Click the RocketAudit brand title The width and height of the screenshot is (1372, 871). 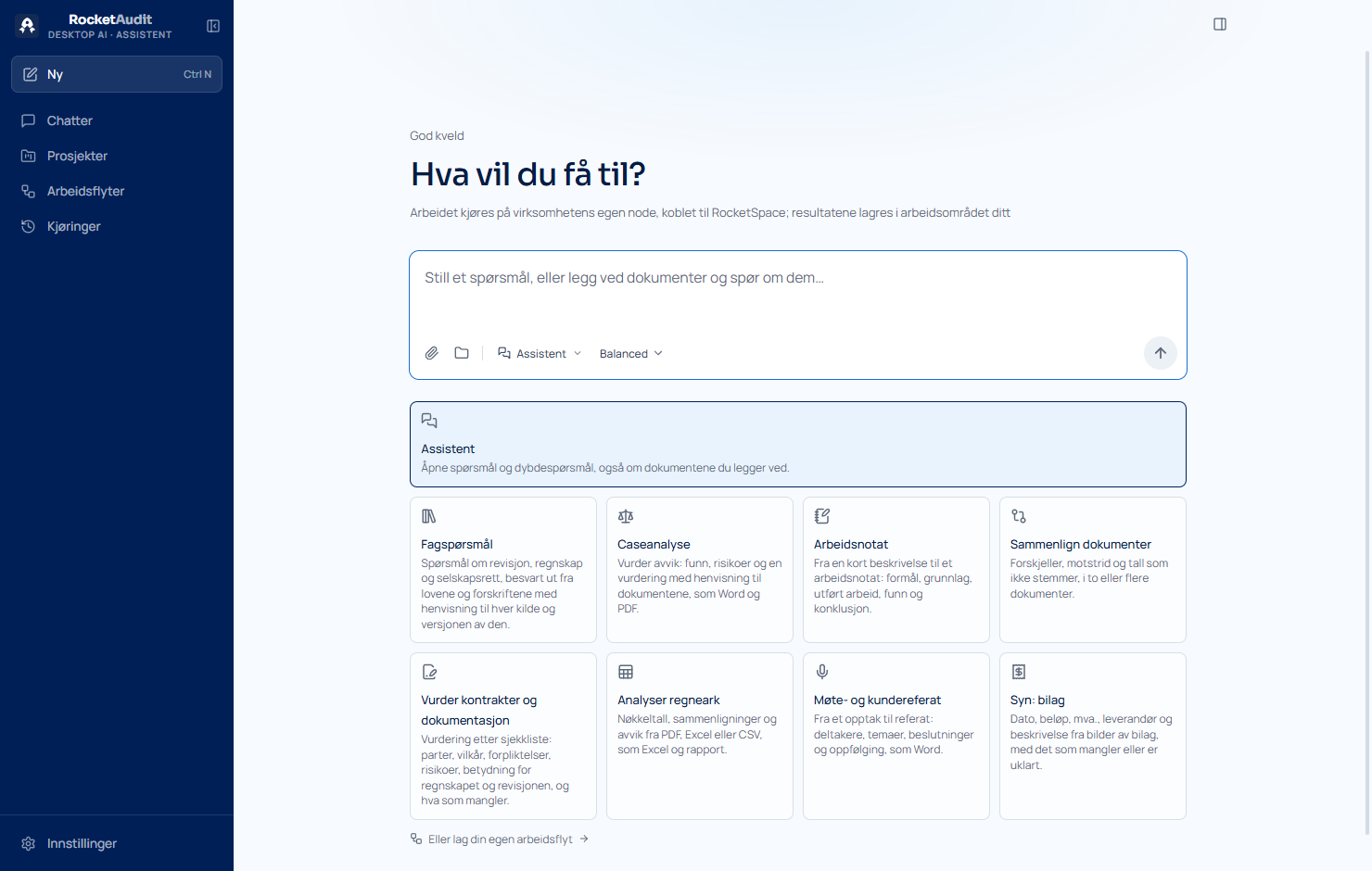(110, 19)
